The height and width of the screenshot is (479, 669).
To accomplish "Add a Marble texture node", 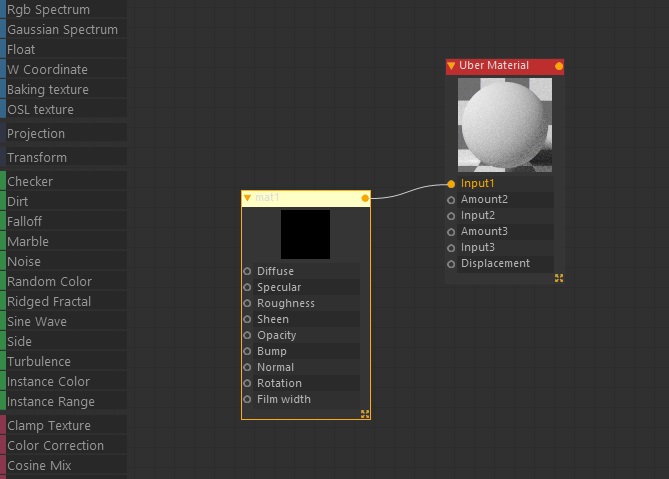I will pos(64,241).
